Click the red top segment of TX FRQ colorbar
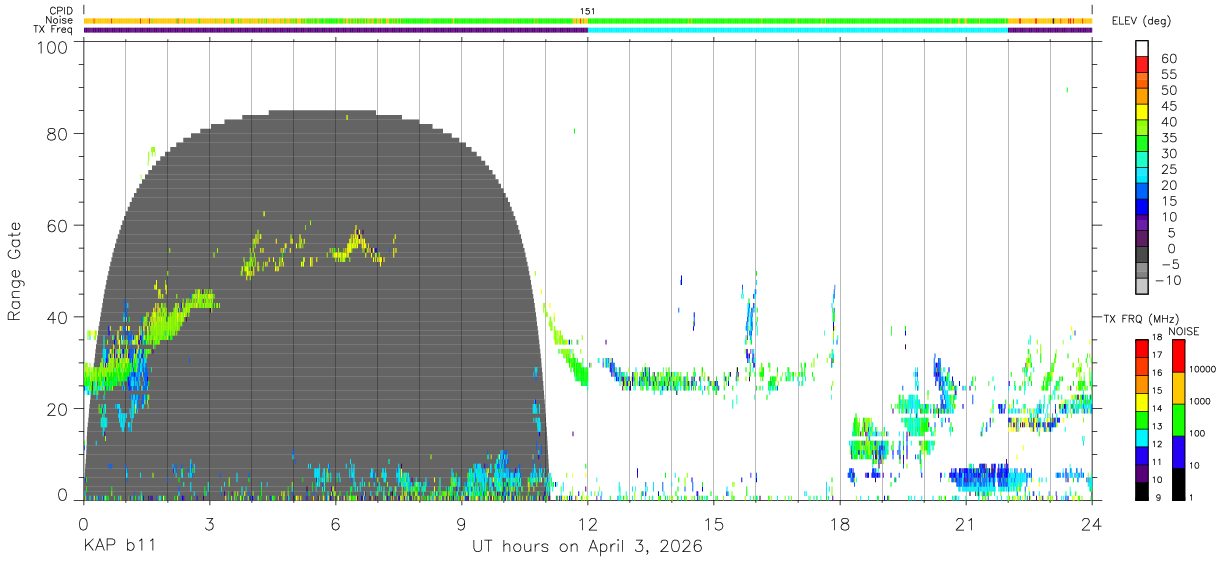The height and width of the screenshot is (567, 1228). pos(1141,347)
